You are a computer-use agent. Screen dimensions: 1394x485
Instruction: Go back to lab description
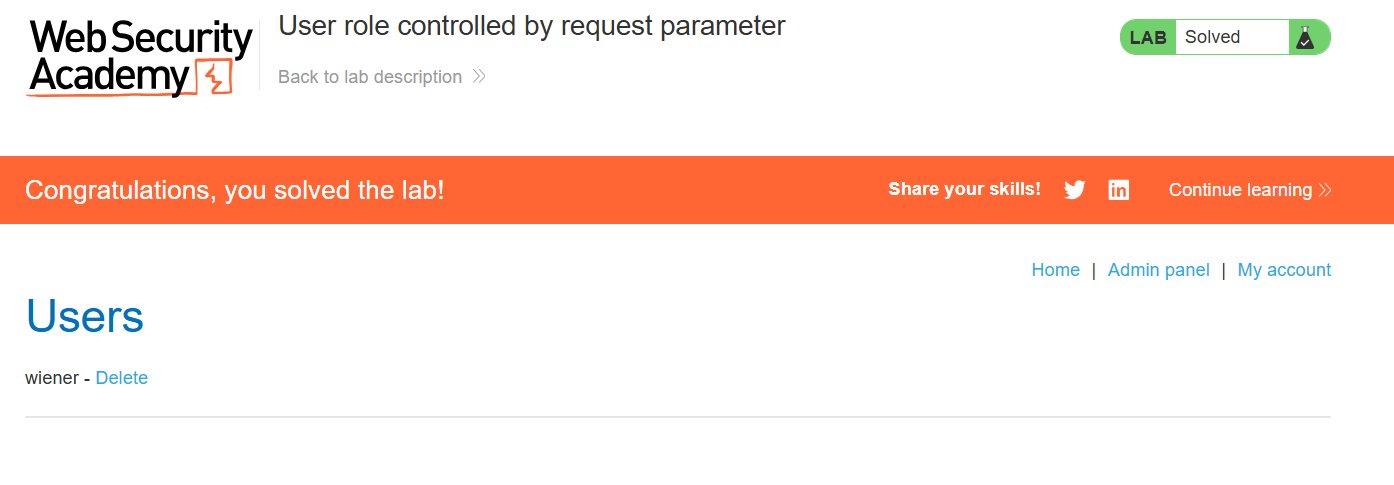pos(370,77)
